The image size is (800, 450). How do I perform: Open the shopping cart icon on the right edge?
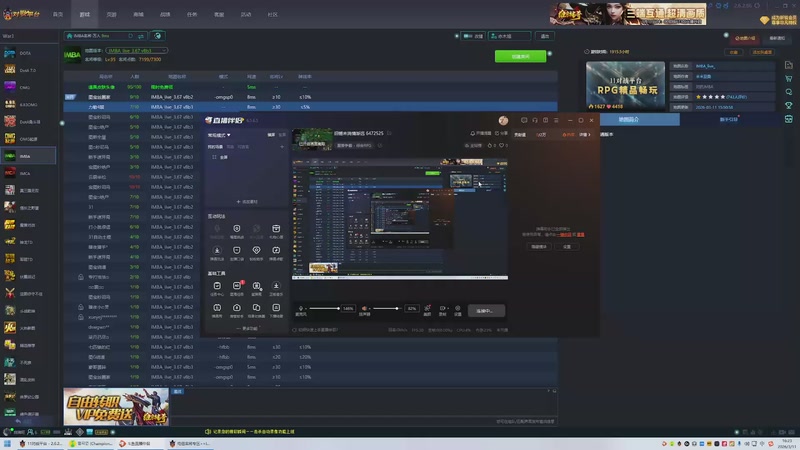point(788,79)
